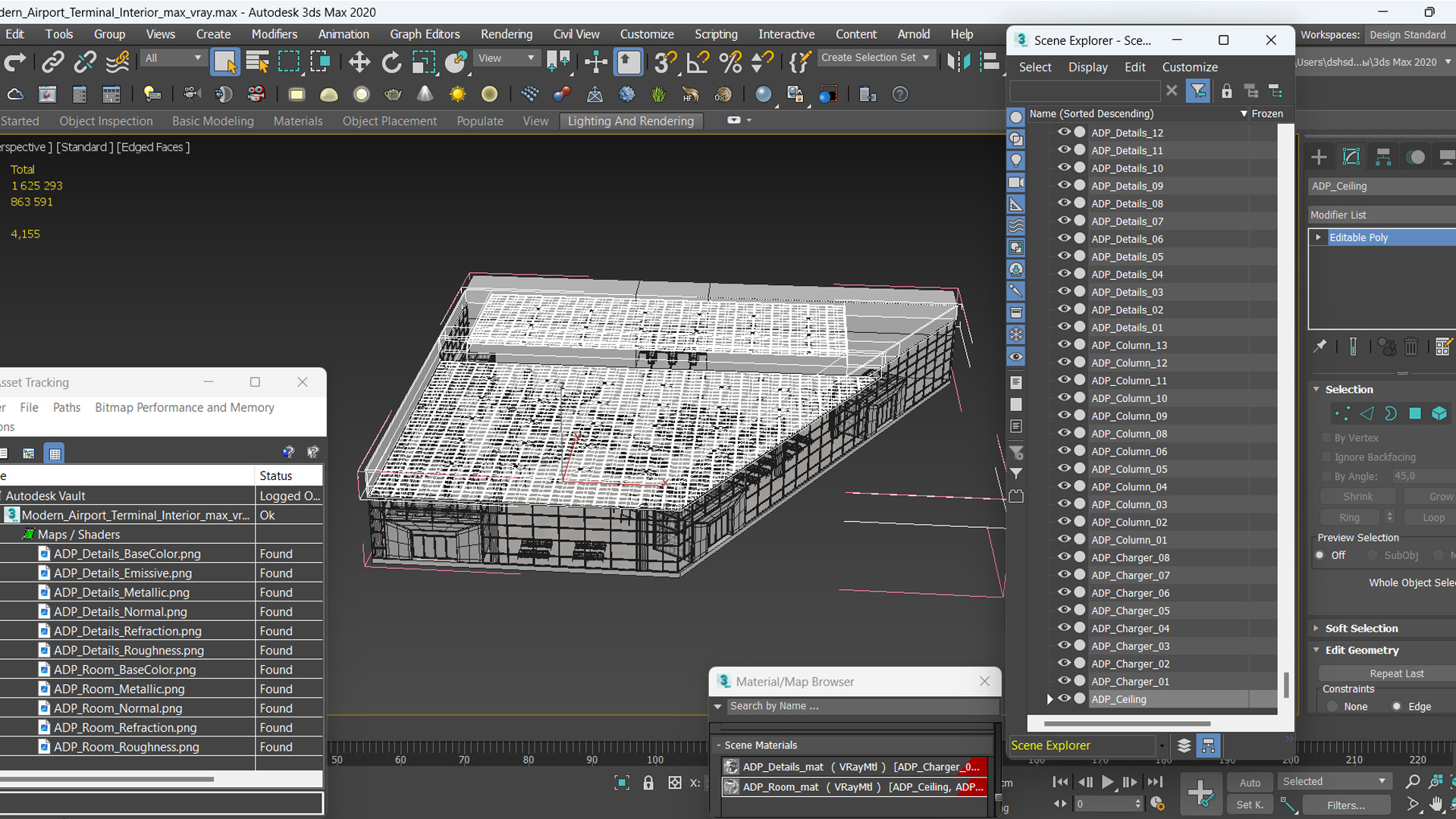Open the Create tab plus icon

1319,157
